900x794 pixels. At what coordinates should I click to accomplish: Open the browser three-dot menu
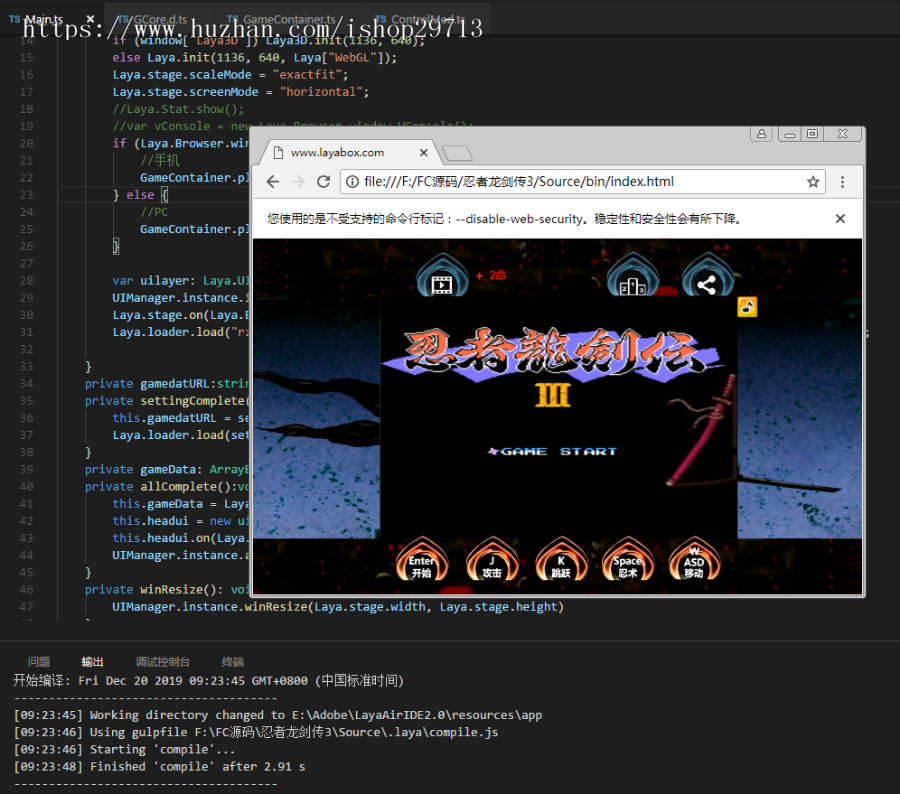(x=843, y=182)
